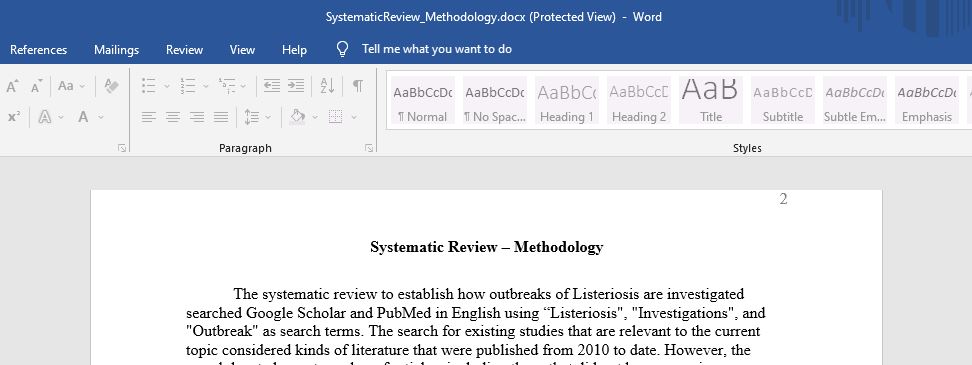The image size is (972, 365).
Task: Apply the Subtle Emphasis style
Action: coord(854,100)
